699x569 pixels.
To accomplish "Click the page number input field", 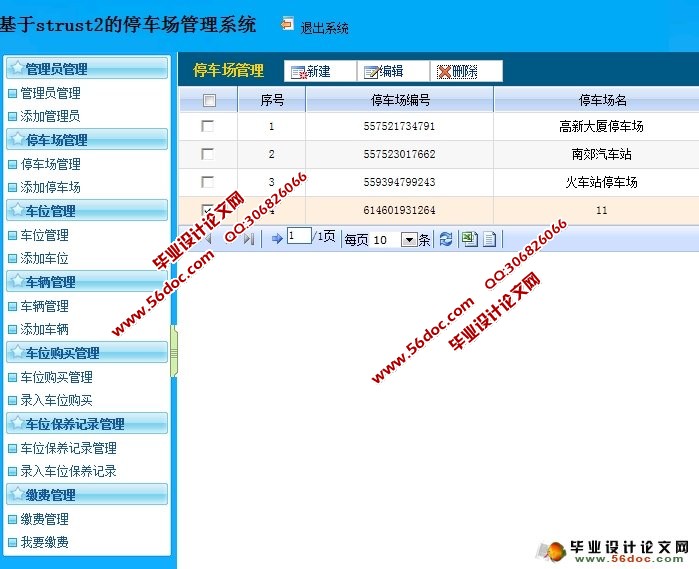I will coord(299,235).
